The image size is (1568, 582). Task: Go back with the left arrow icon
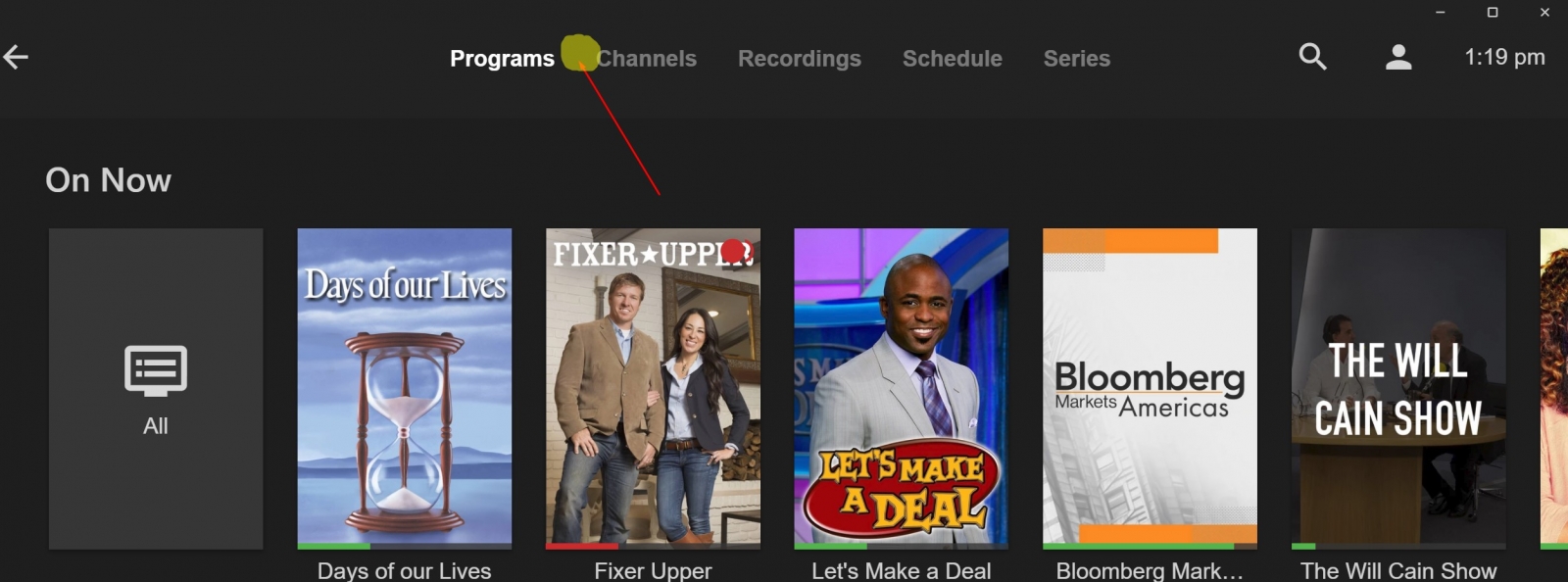[x=16, y=58]
